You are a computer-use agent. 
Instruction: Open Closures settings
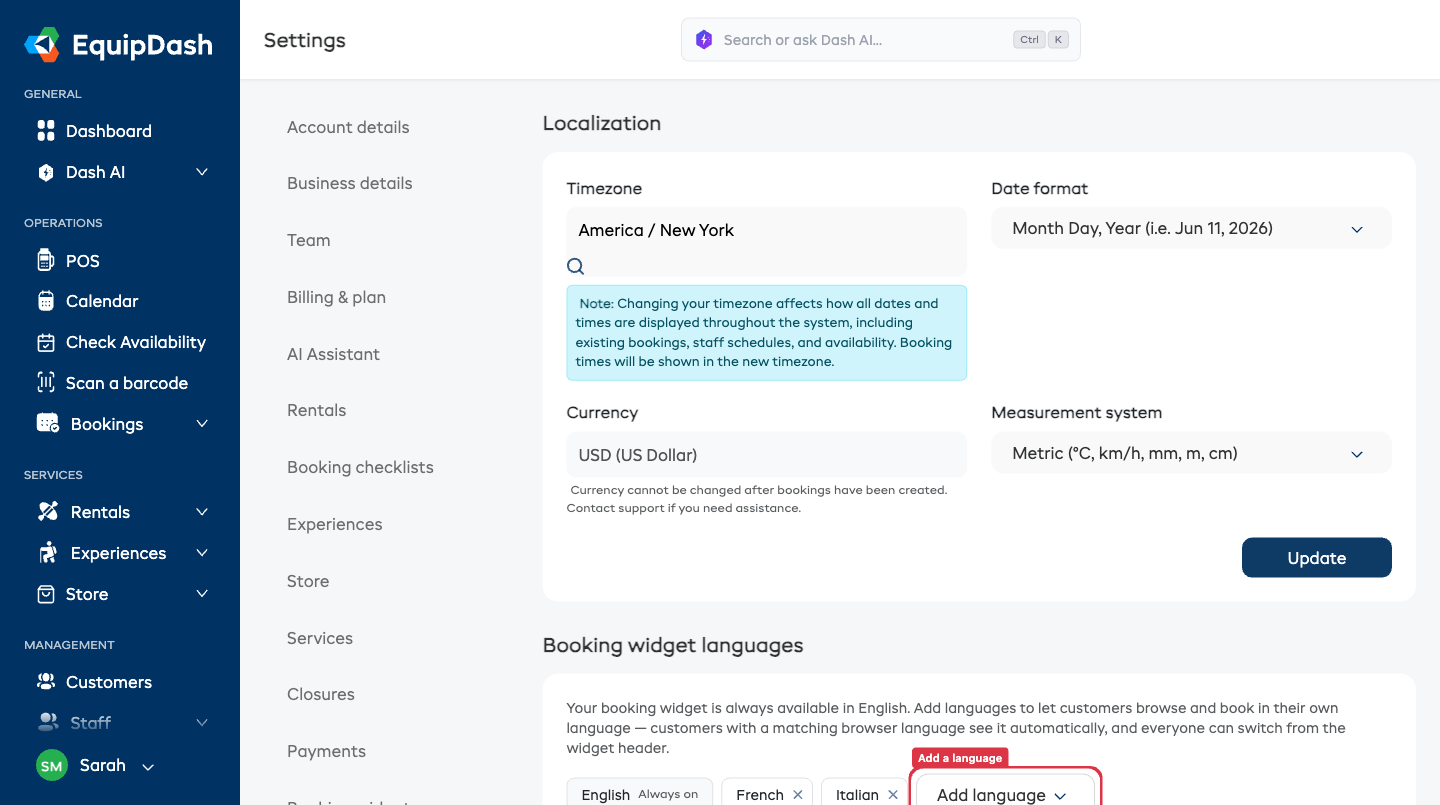pos(321,694)
